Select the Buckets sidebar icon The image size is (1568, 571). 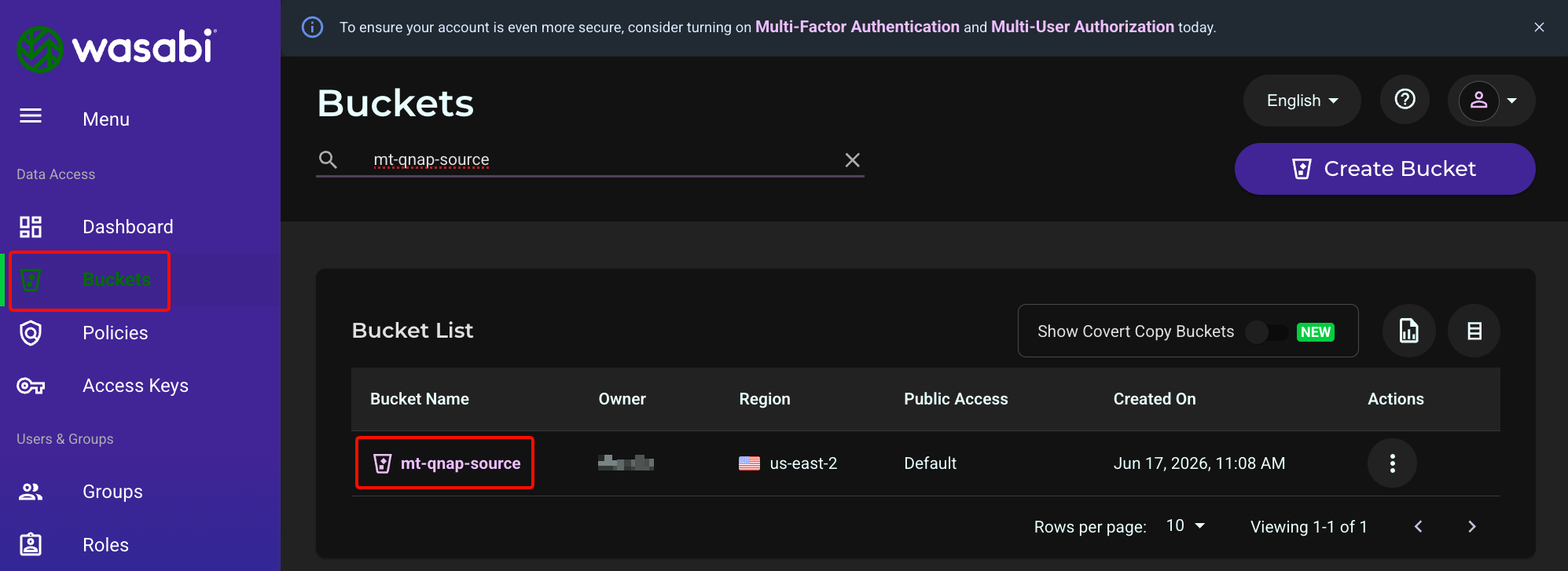(x=31, y=280)
